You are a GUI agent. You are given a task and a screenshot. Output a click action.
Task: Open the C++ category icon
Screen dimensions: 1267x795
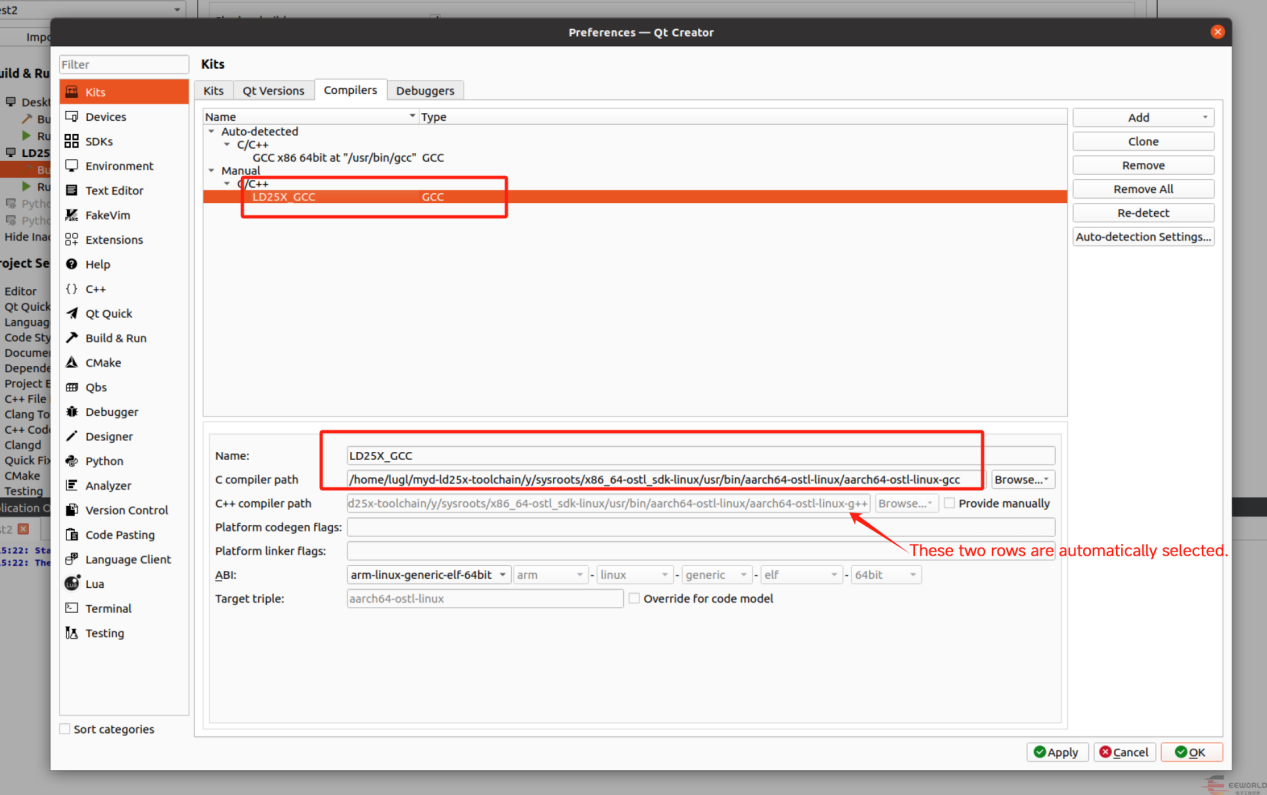[x=72, y=289]
